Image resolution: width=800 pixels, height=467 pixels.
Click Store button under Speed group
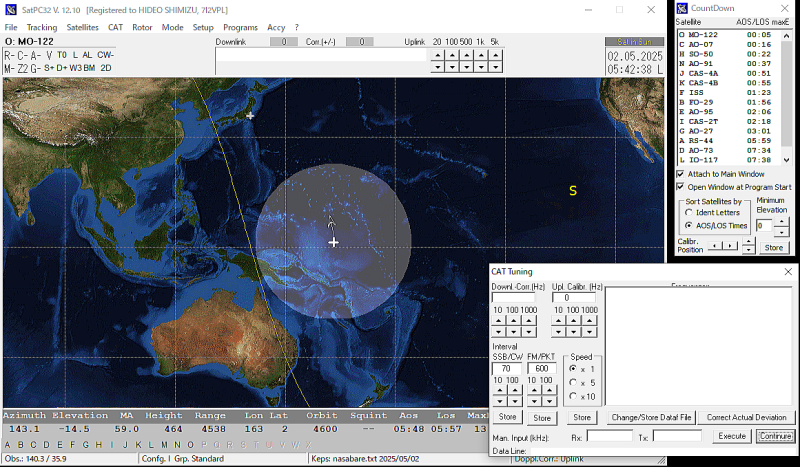(582, 417)
